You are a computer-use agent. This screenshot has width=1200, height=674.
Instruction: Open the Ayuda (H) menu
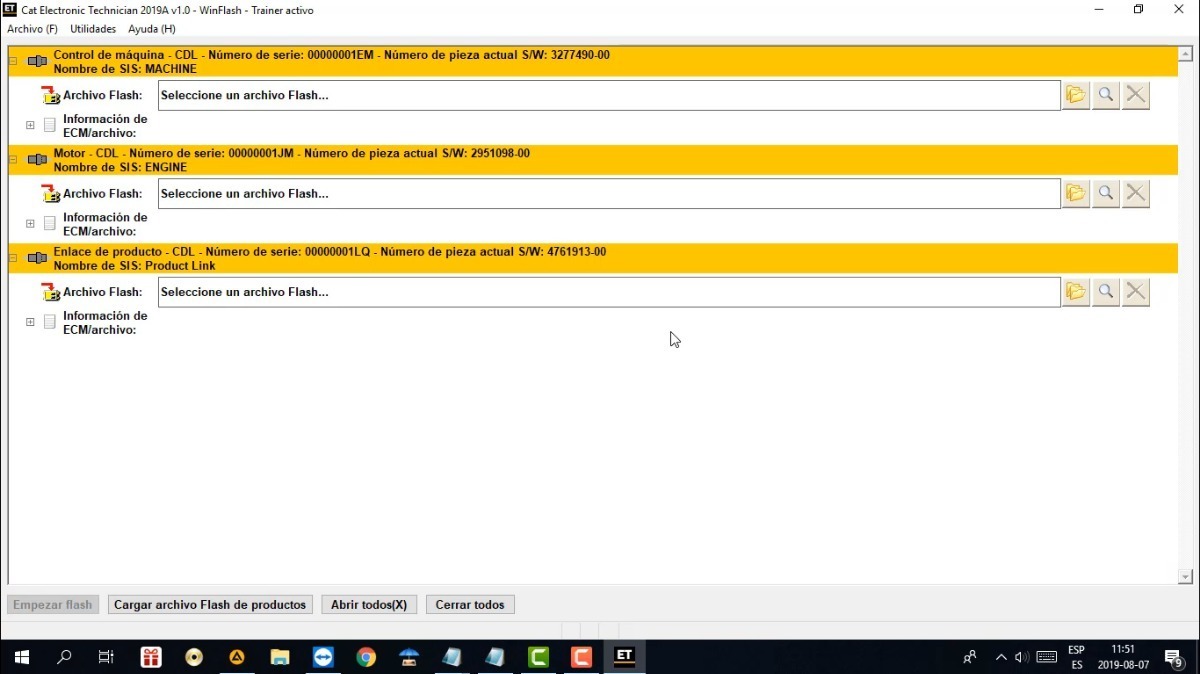point(152,29)
